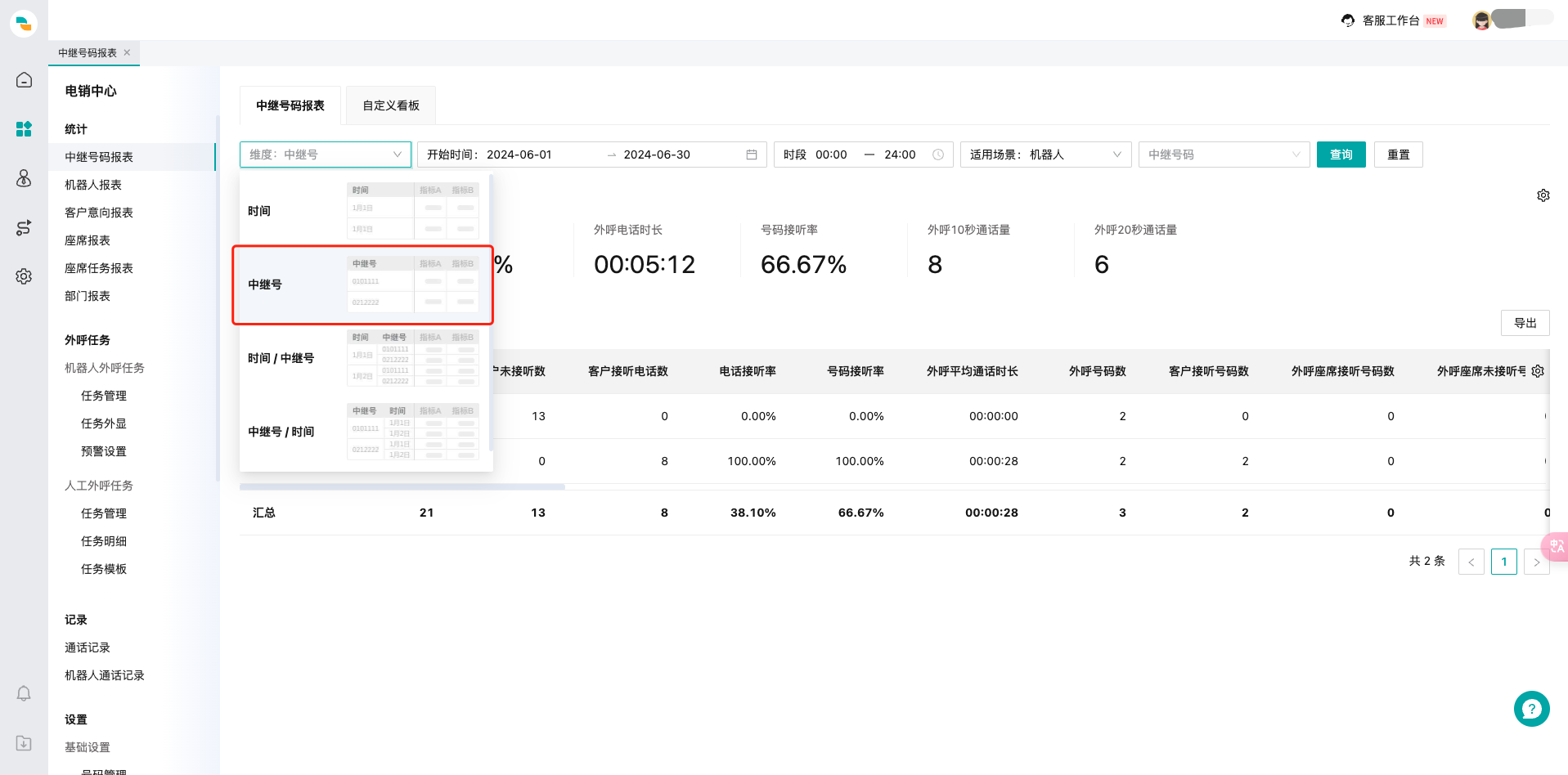
Task: Click the calendar icon in date range
Action: click(x=752, y=155)
